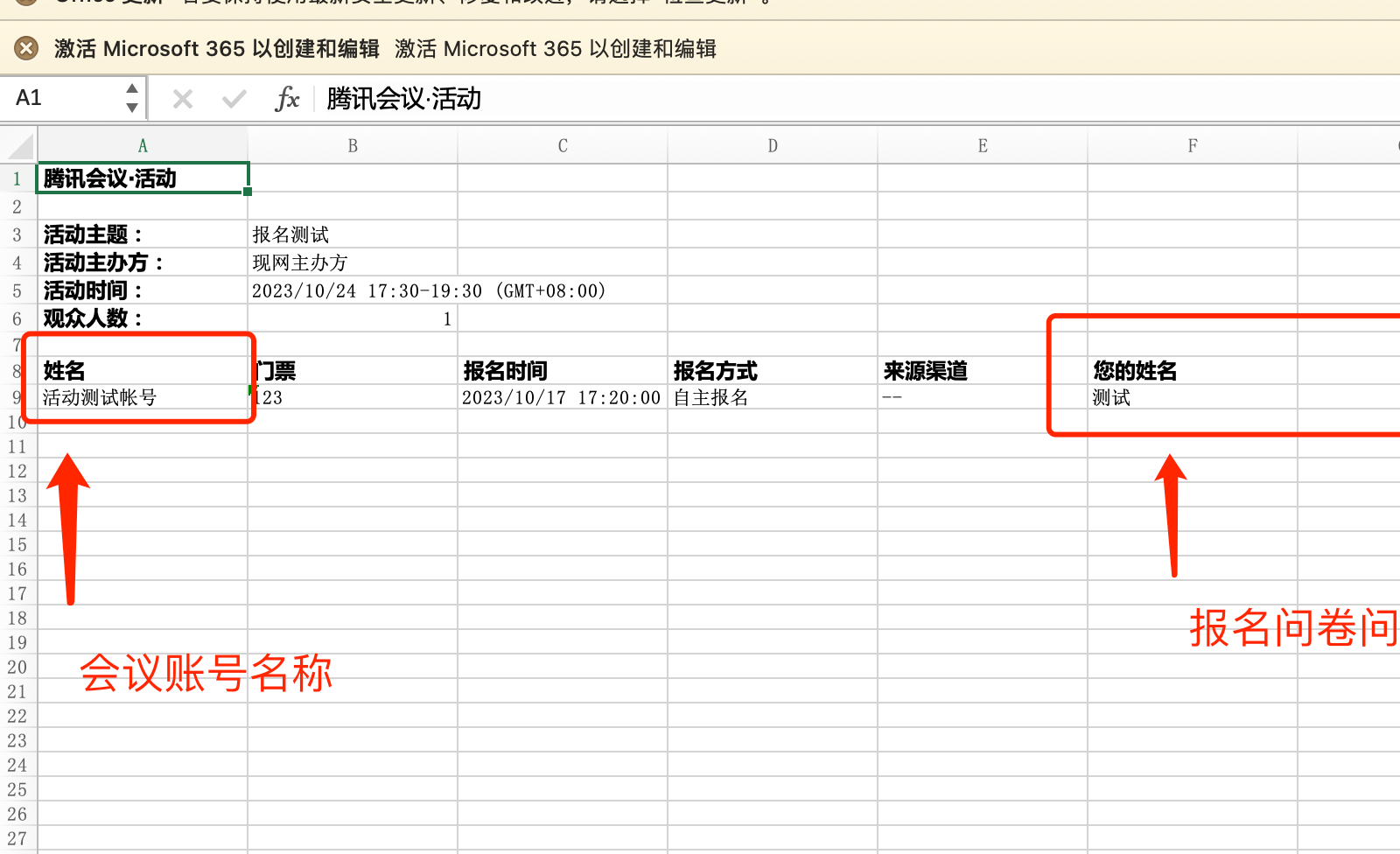Click cell 活动测试帐号
This screenshot has height=854, width=1400.
[143, 397]
